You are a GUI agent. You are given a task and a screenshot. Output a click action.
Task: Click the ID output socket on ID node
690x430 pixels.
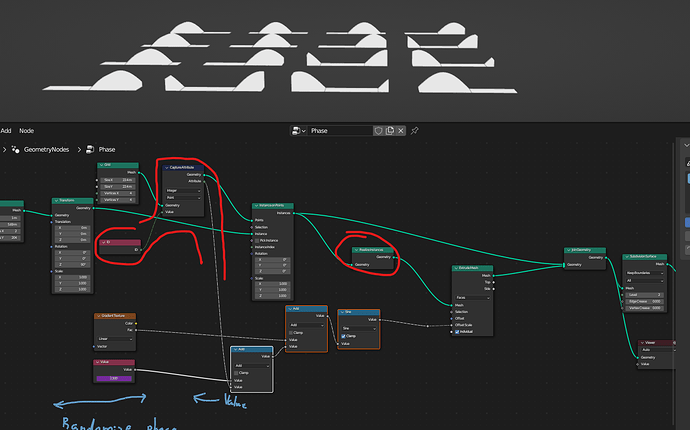coord(141,250)
